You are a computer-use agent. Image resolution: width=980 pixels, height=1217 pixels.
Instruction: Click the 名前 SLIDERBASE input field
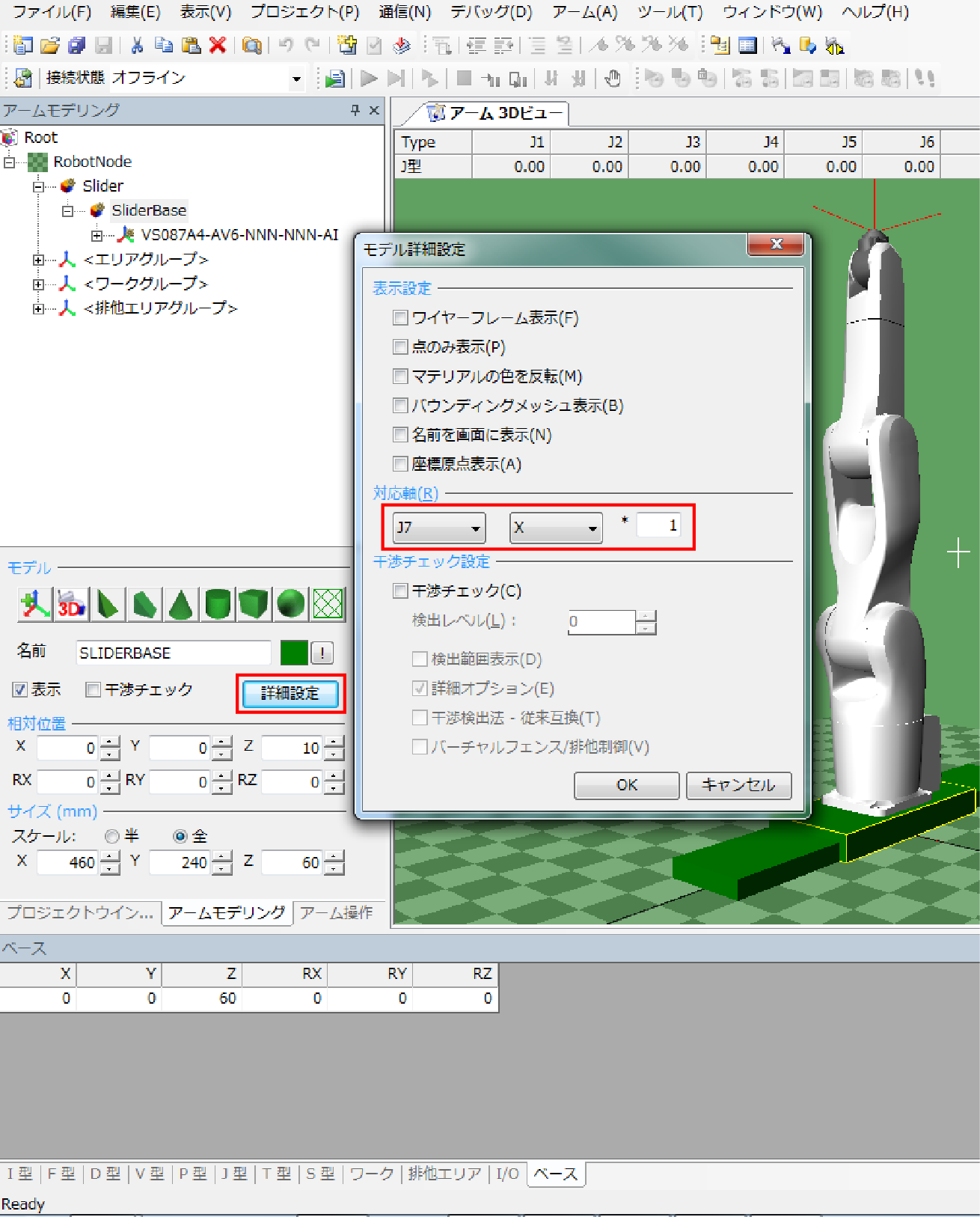tap(173, 653)
